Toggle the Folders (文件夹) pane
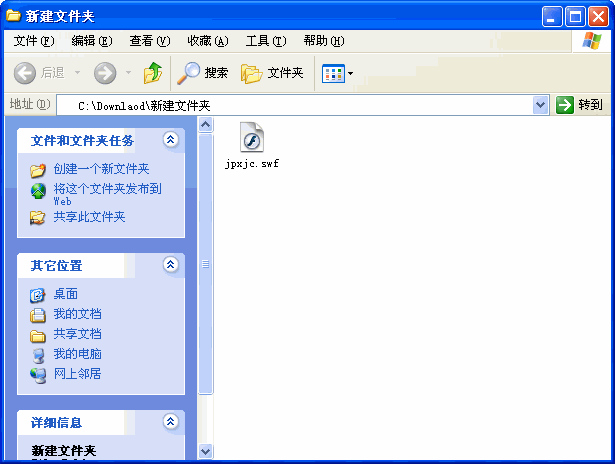This screenshot has width=615, height=464. coord(272,73)
